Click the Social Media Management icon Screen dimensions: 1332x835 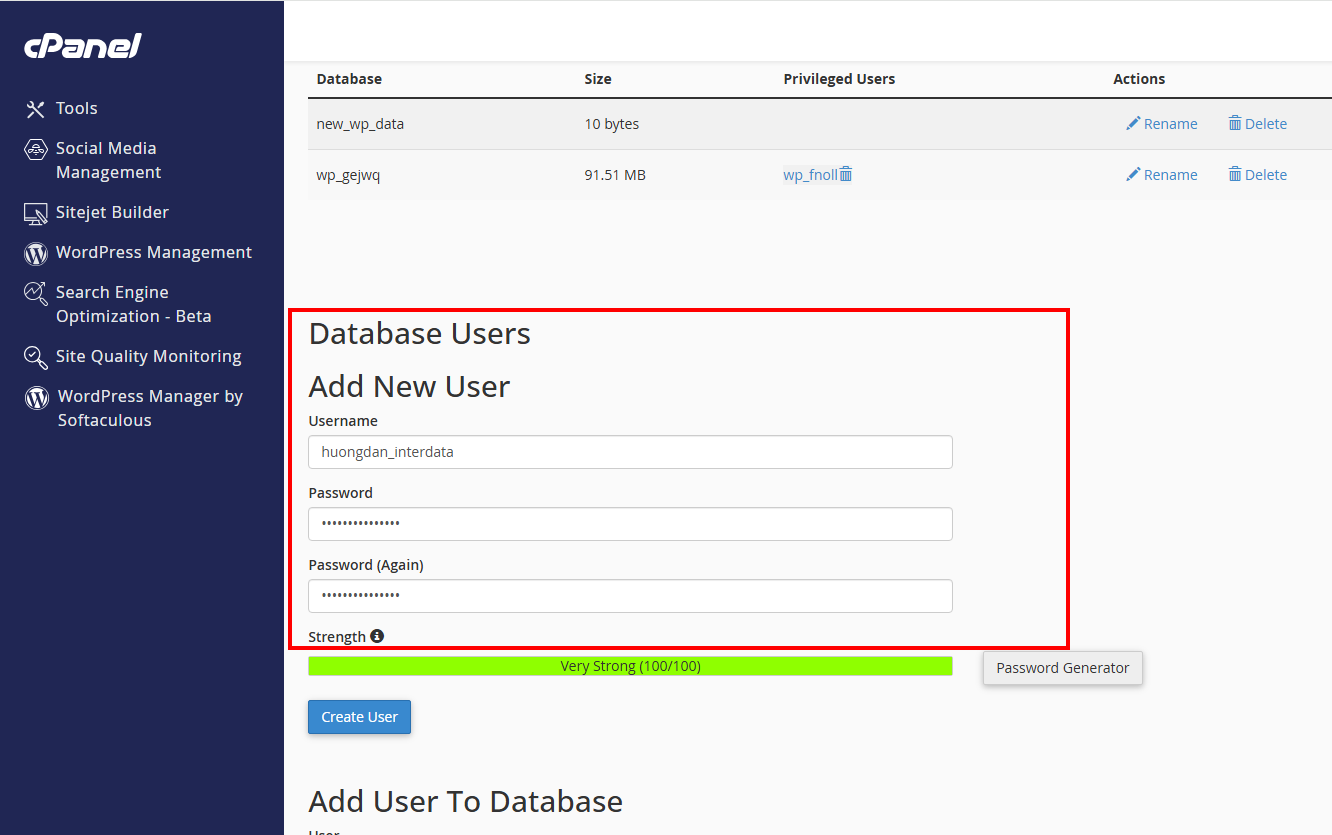coord(36,150)
